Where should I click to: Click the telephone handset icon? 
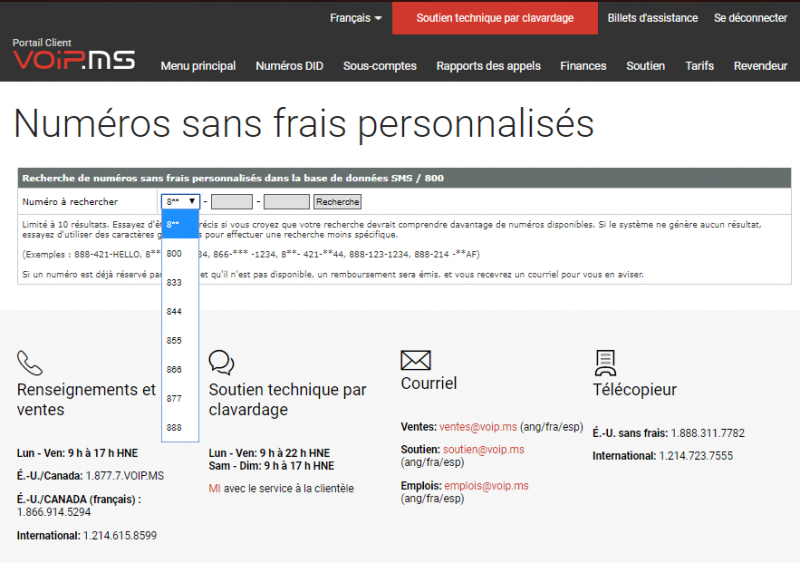[x=30, y=363]
